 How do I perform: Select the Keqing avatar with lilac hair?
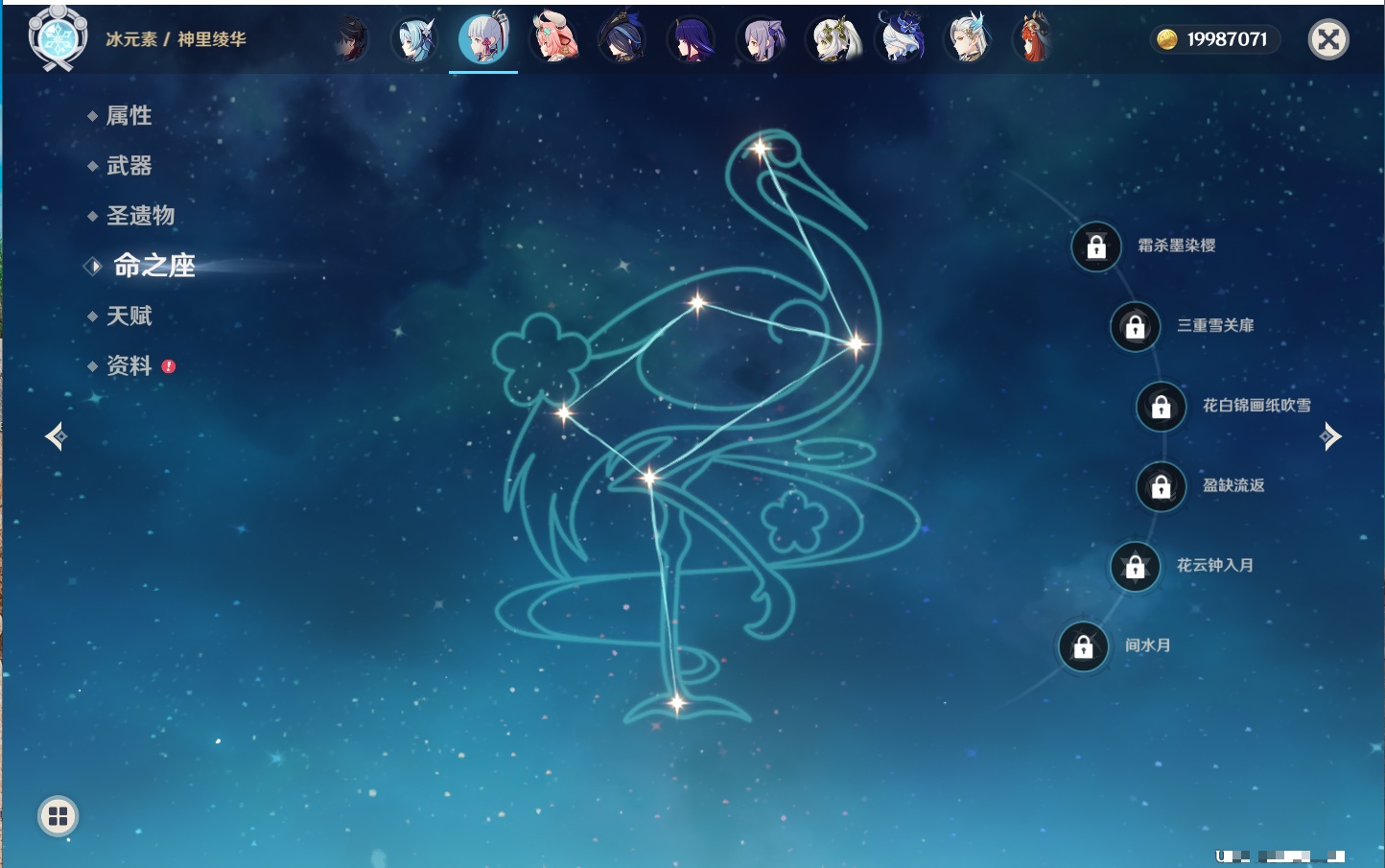(x=762, y=40)
